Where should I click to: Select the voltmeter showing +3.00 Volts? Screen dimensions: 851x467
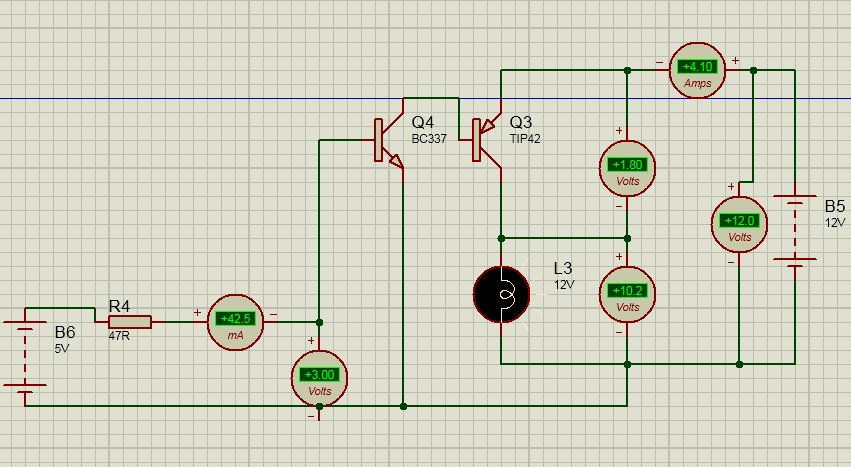[320, 379]
